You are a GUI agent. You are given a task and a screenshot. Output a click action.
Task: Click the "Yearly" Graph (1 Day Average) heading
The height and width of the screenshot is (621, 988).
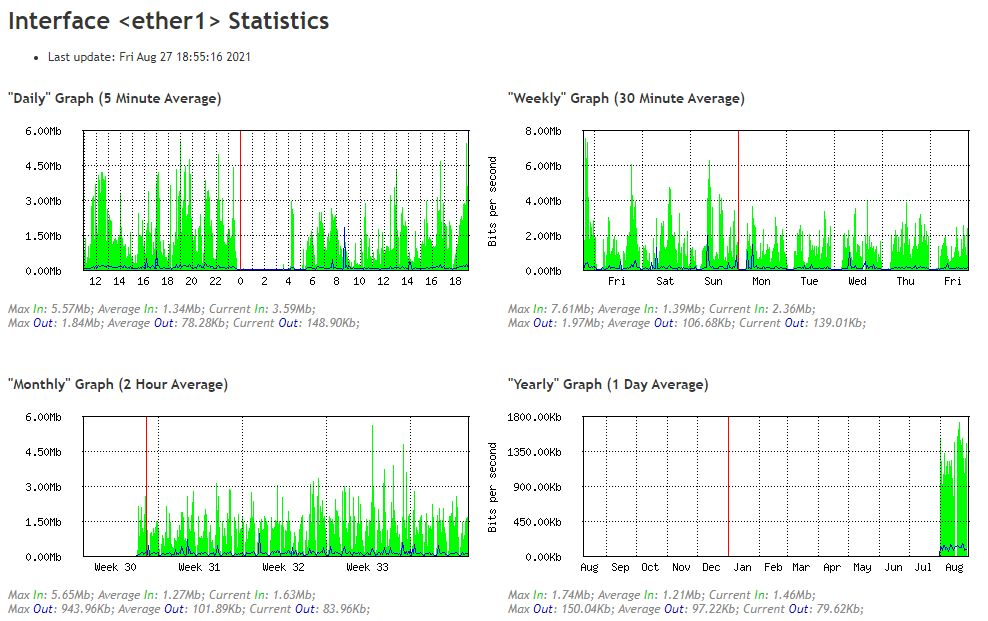[607, 384]
